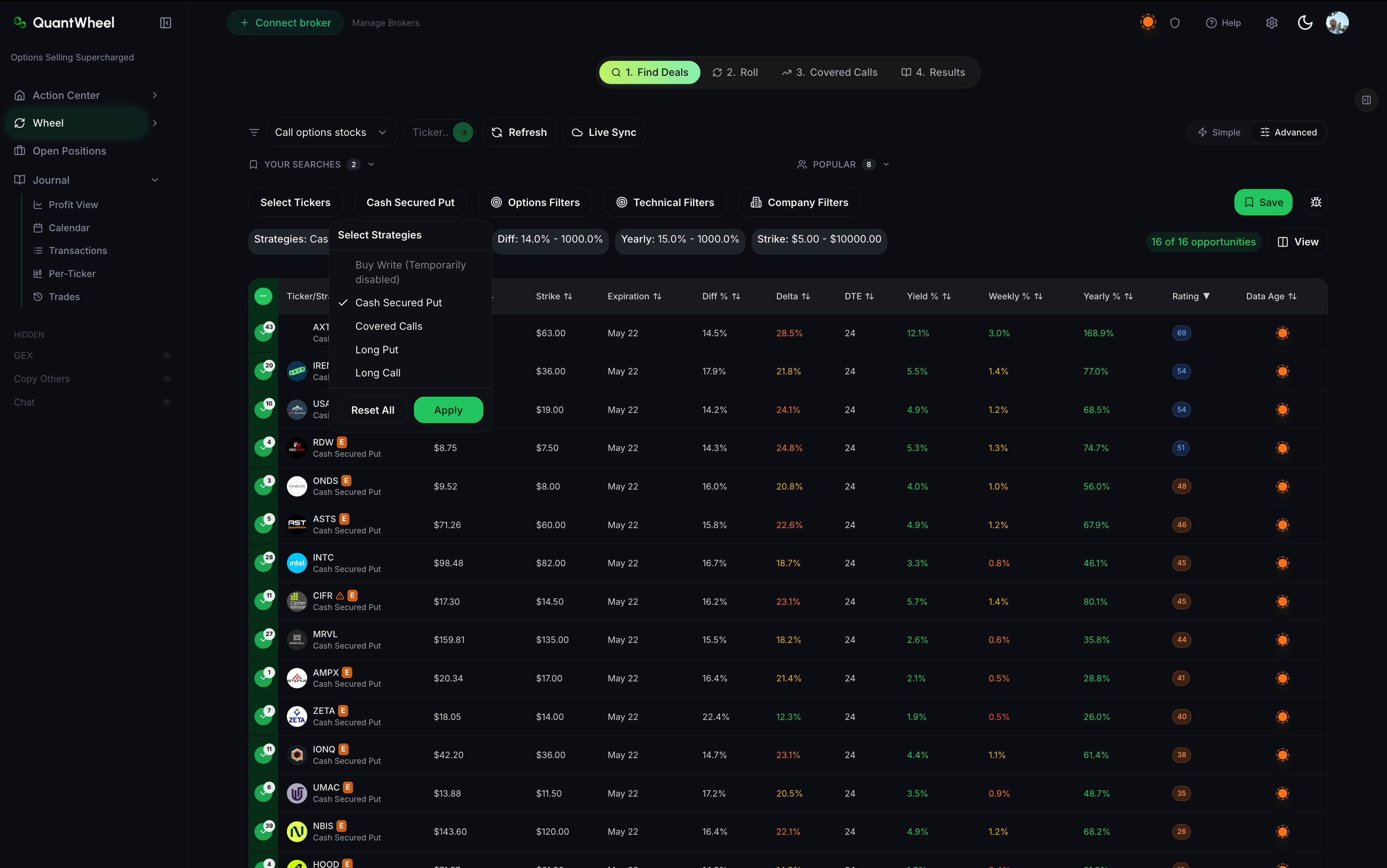
Task: Click the earnings E badge for ONDS
Action: (x=346, y=481)
